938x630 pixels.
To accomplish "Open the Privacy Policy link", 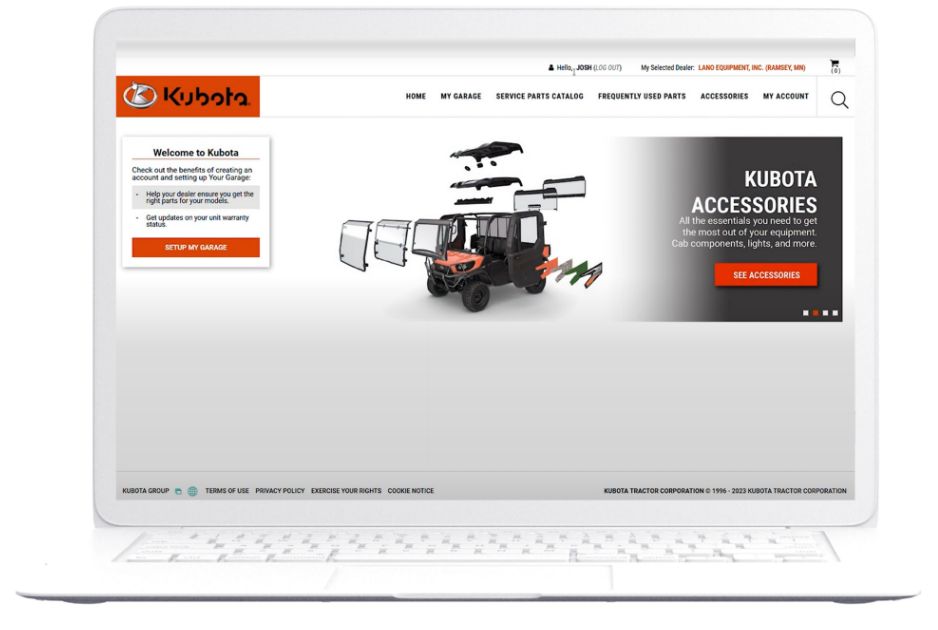I will pyautogui.click(x=280, y=491).
